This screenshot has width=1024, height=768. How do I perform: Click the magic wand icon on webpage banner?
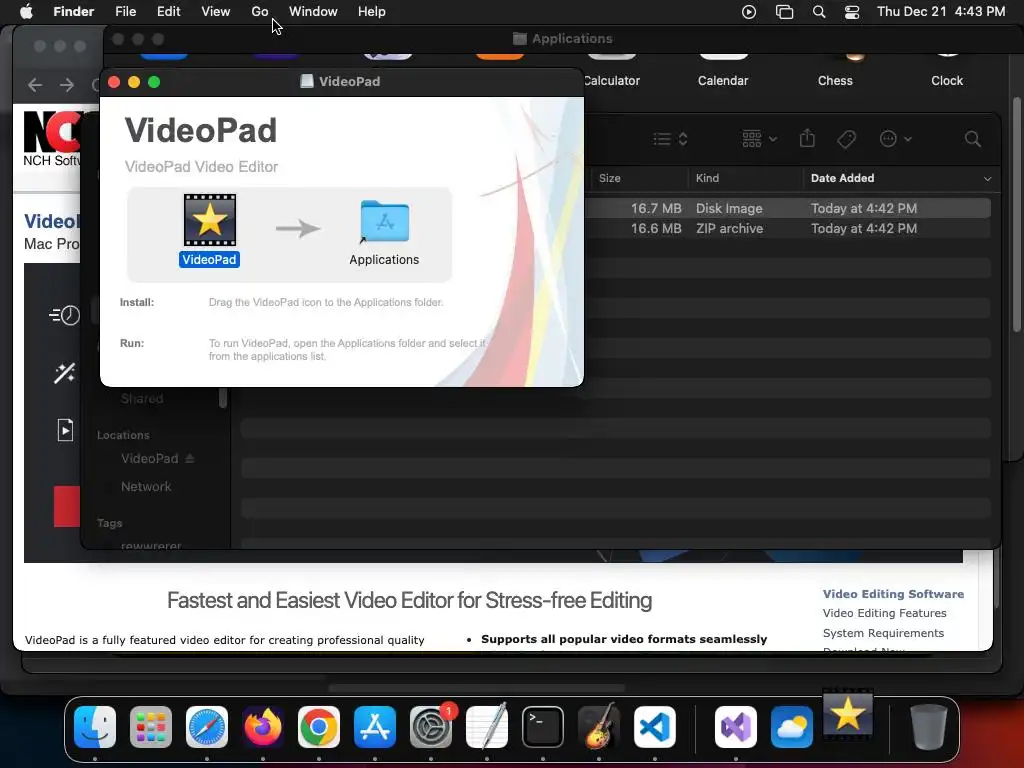click(x=64, y=373)
